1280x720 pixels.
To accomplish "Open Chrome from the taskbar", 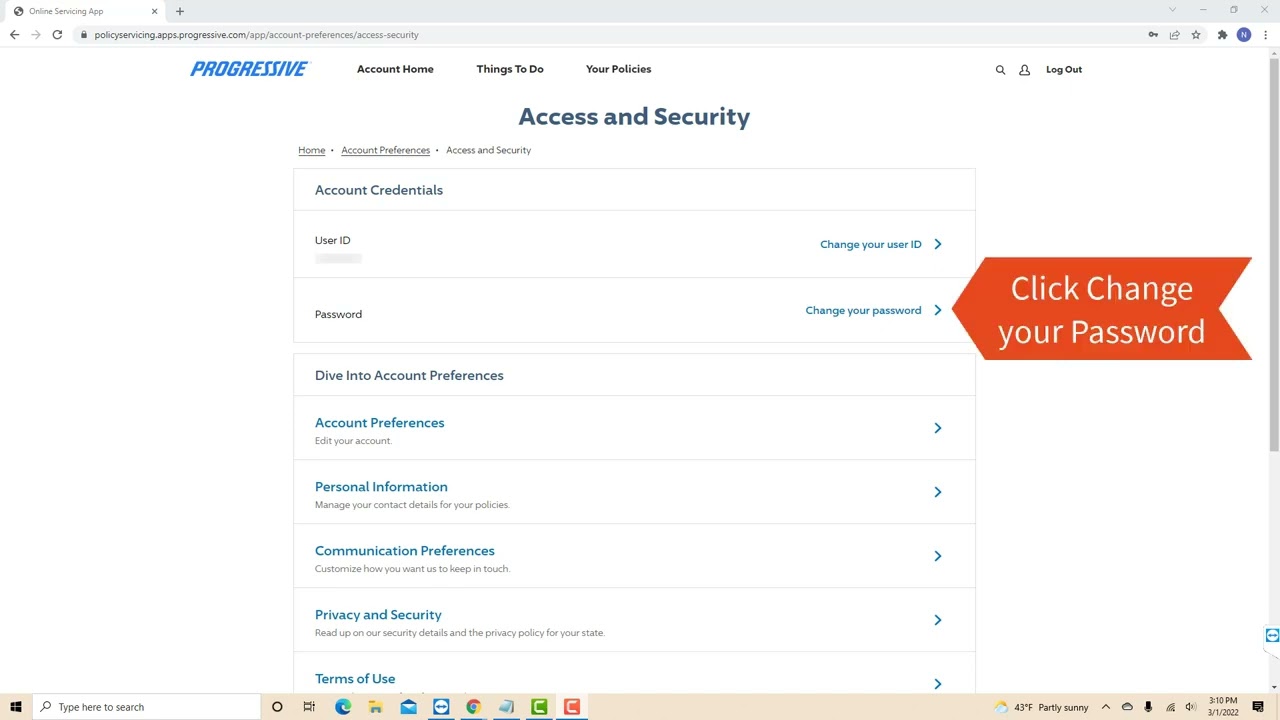I will pos(473,707).
